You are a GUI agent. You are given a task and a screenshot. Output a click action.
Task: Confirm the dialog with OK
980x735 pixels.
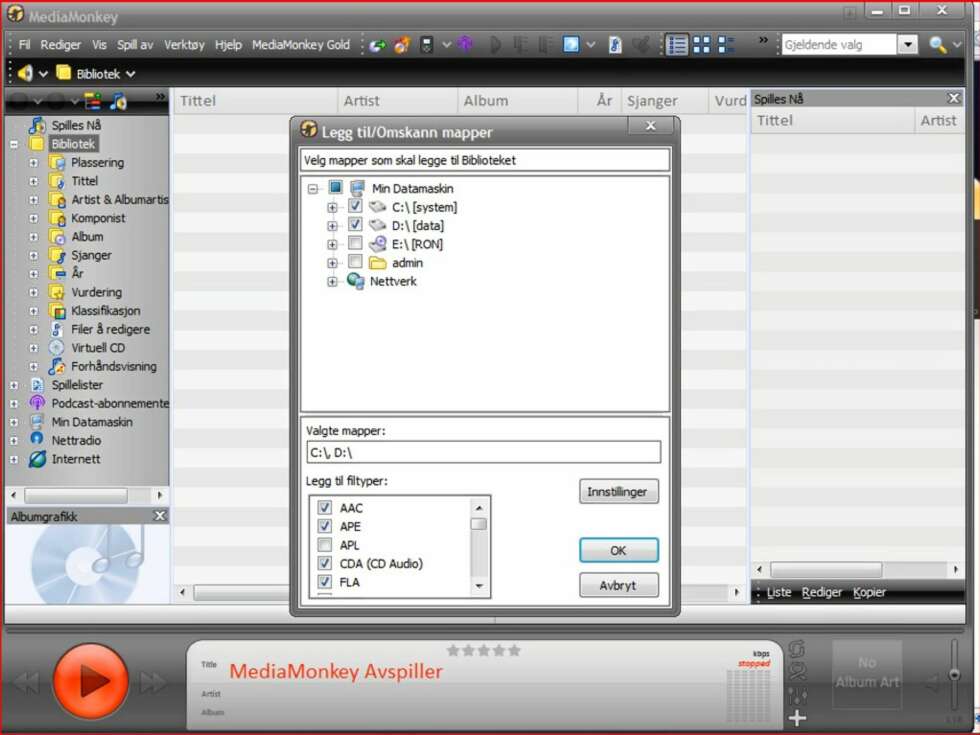(619, 550)
